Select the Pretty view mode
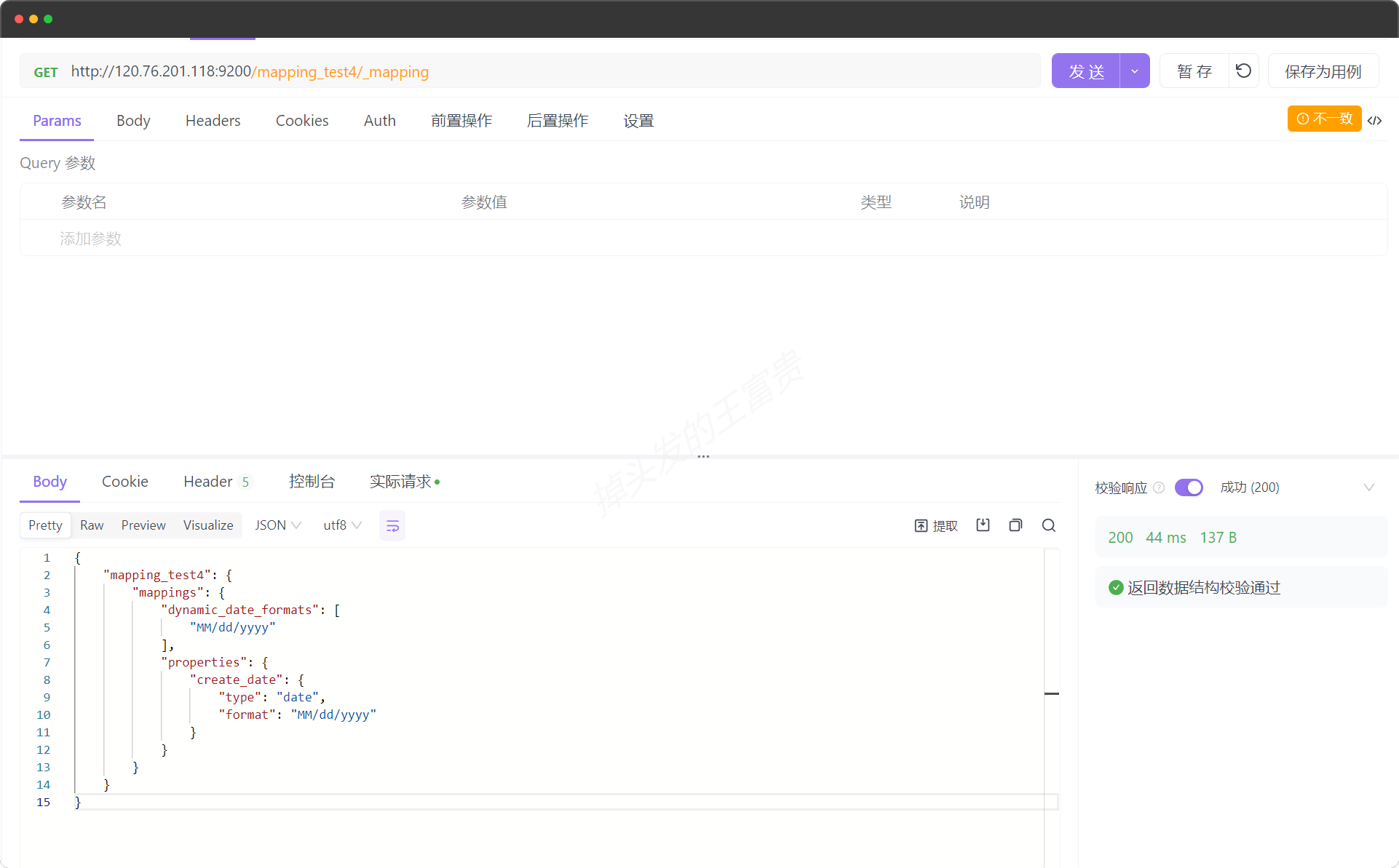The width and height of the screenshot is (1399, 868). (45, 525)
